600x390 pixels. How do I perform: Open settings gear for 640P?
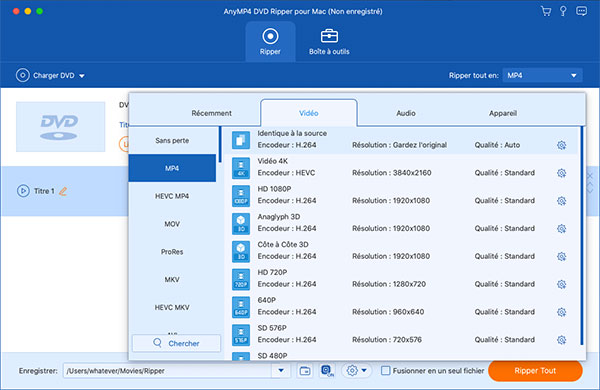[561, 312]
